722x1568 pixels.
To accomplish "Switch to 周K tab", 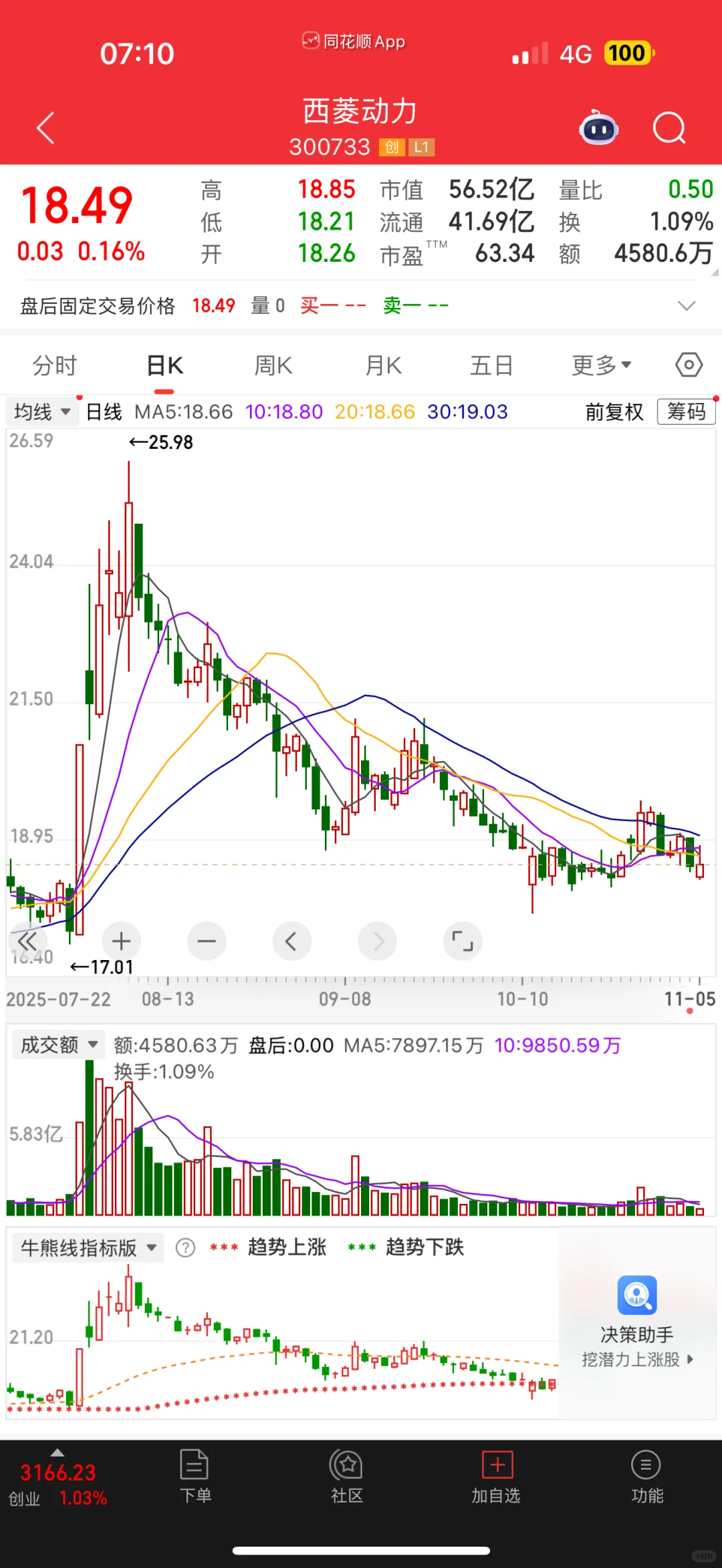I will (273, 365).
